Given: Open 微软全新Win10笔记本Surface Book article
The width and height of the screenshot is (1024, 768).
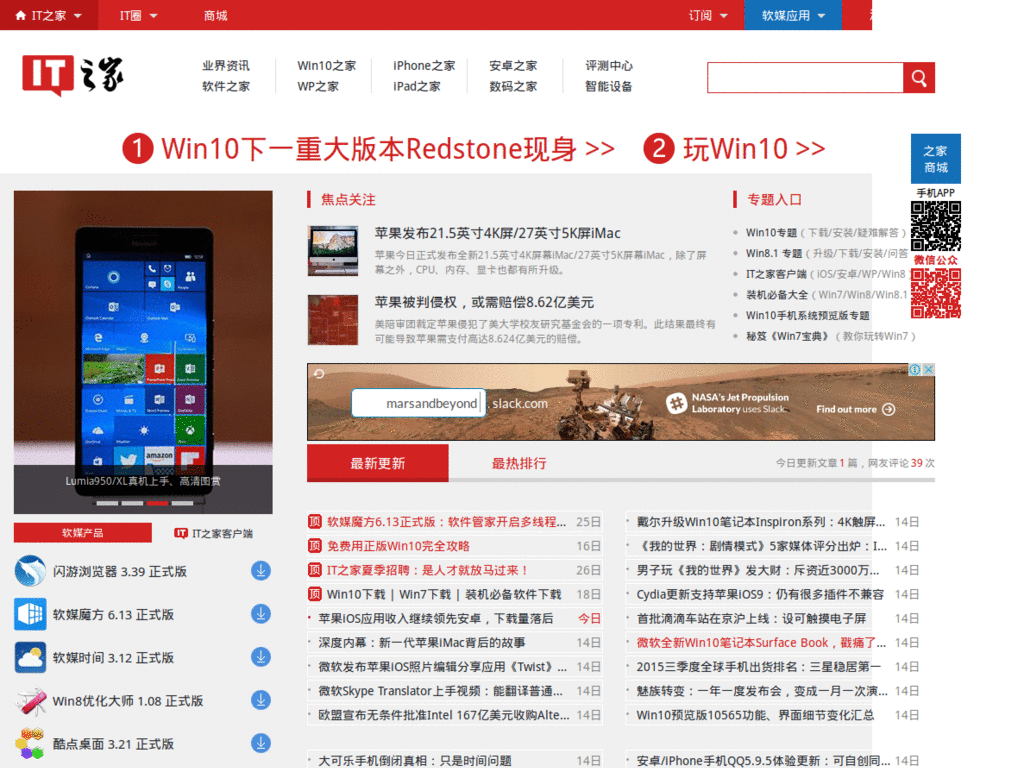Looking at the screenshot, I should [x=761, y=643].
